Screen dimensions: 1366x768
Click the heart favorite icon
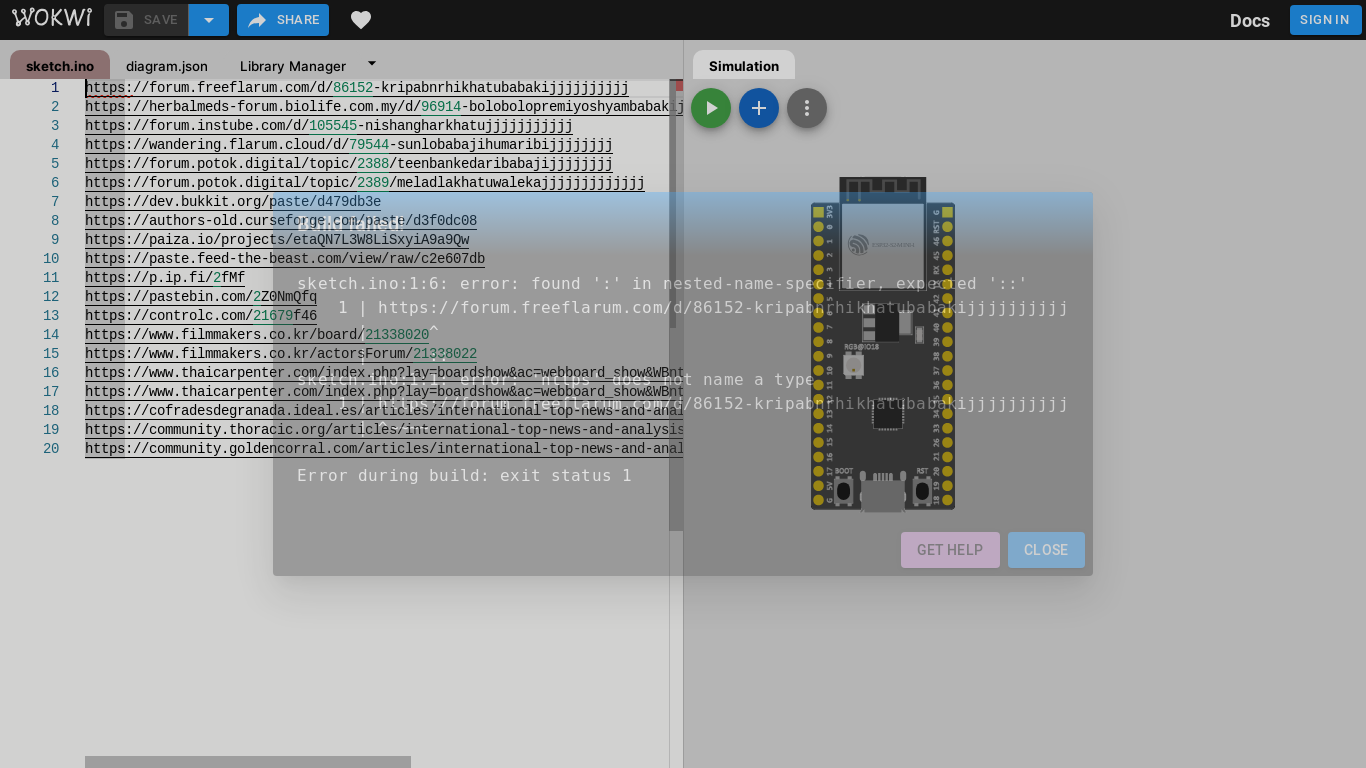361,20
